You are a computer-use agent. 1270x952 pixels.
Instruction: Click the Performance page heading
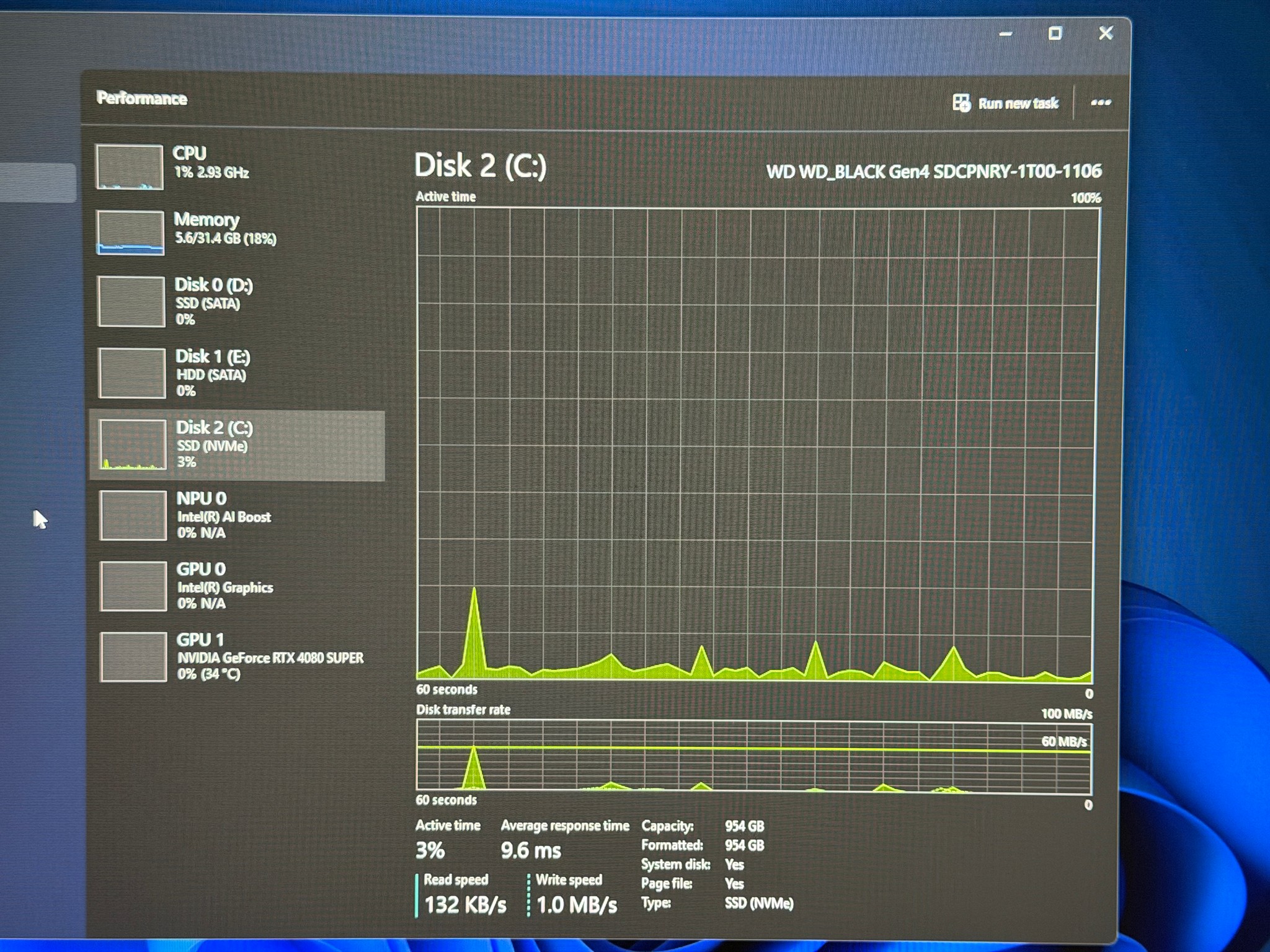[x=142, y=99]
